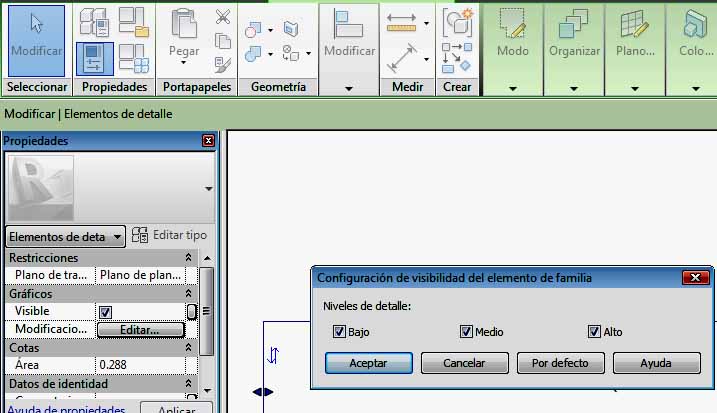Image resolution: width=717 pixels, height=413 pixels.
Task: Open Pegar dropdown arrow
Action: click(x=183, y=63)
